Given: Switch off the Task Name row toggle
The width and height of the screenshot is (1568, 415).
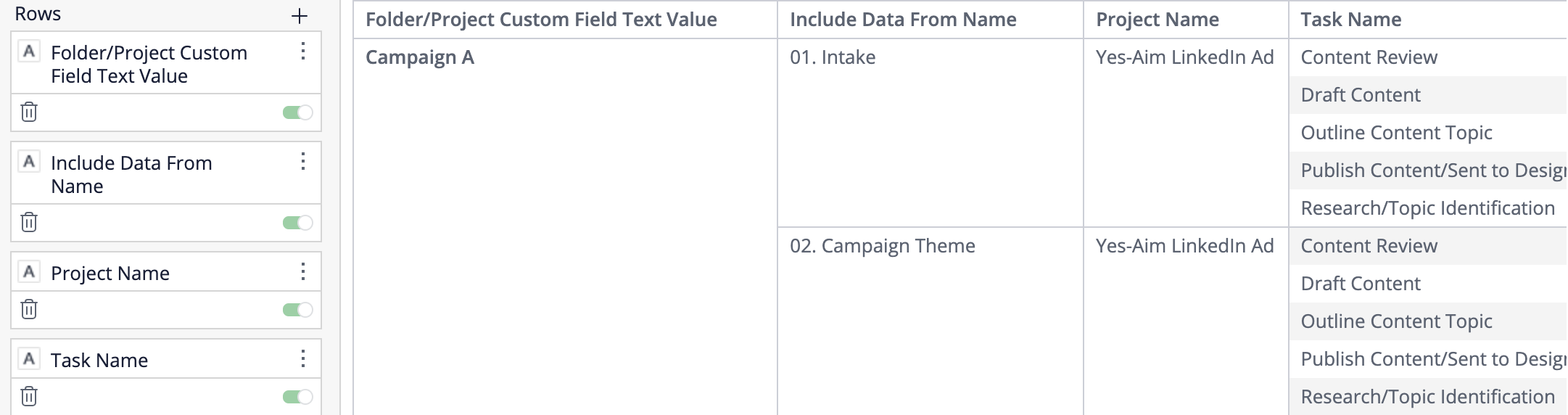Looking at the screenshot, I should [297, 396].
